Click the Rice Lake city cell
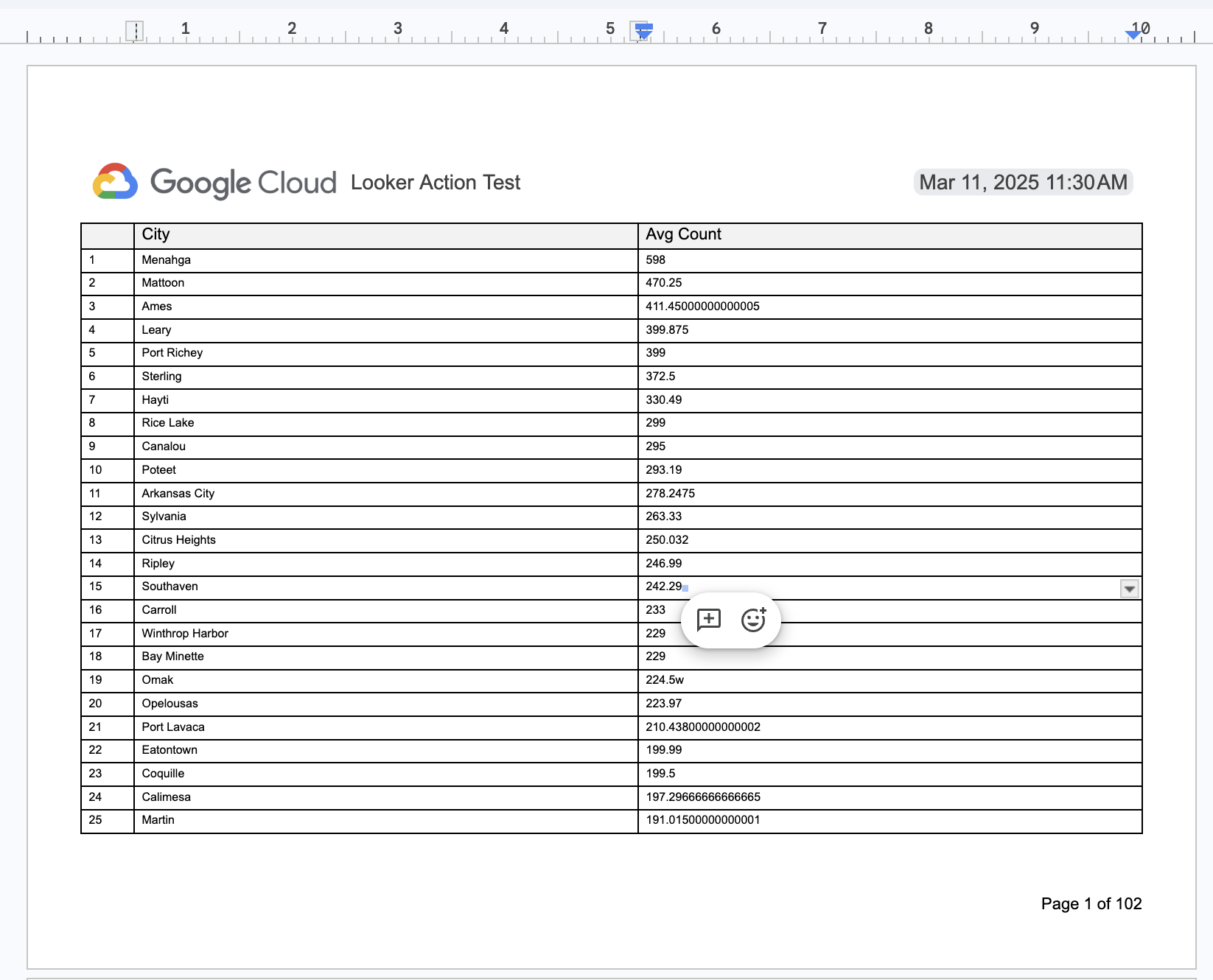This screenshot has height=980, width=1213. pyautogui.click(x=385, y=423)
